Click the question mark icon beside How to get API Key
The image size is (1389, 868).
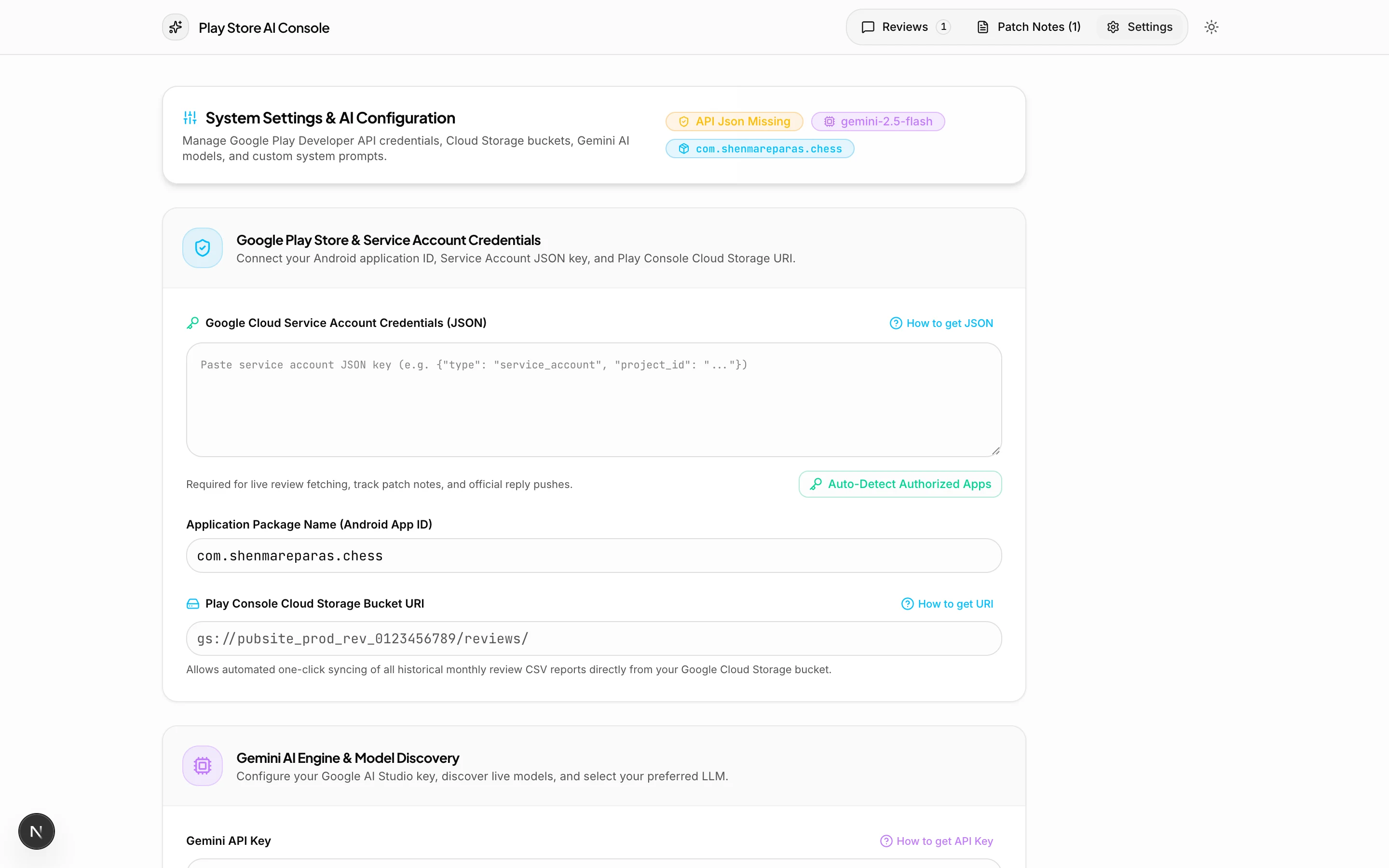(886, 841)
